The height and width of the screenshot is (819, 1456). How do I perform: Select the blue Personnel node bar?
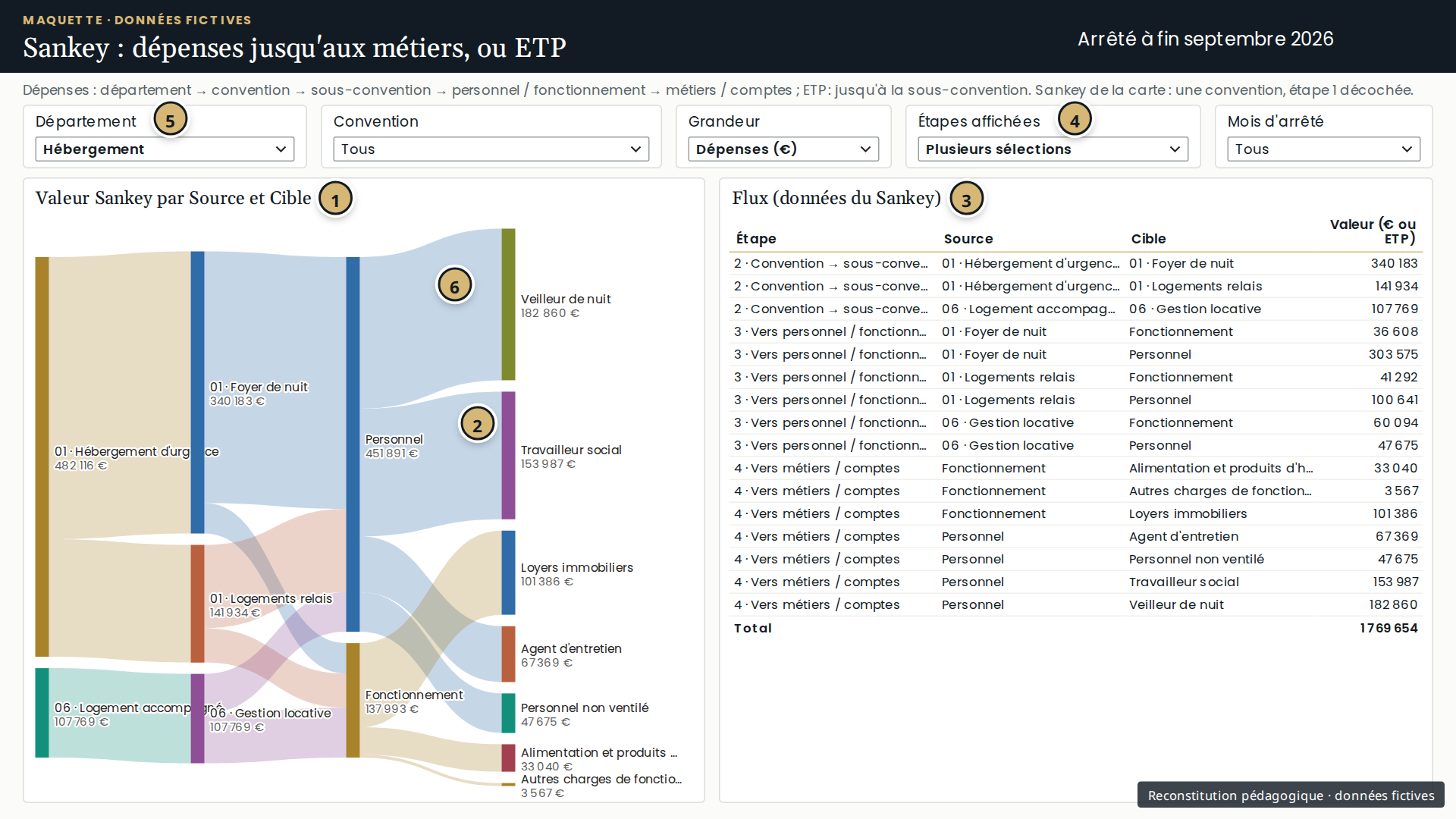353,444
